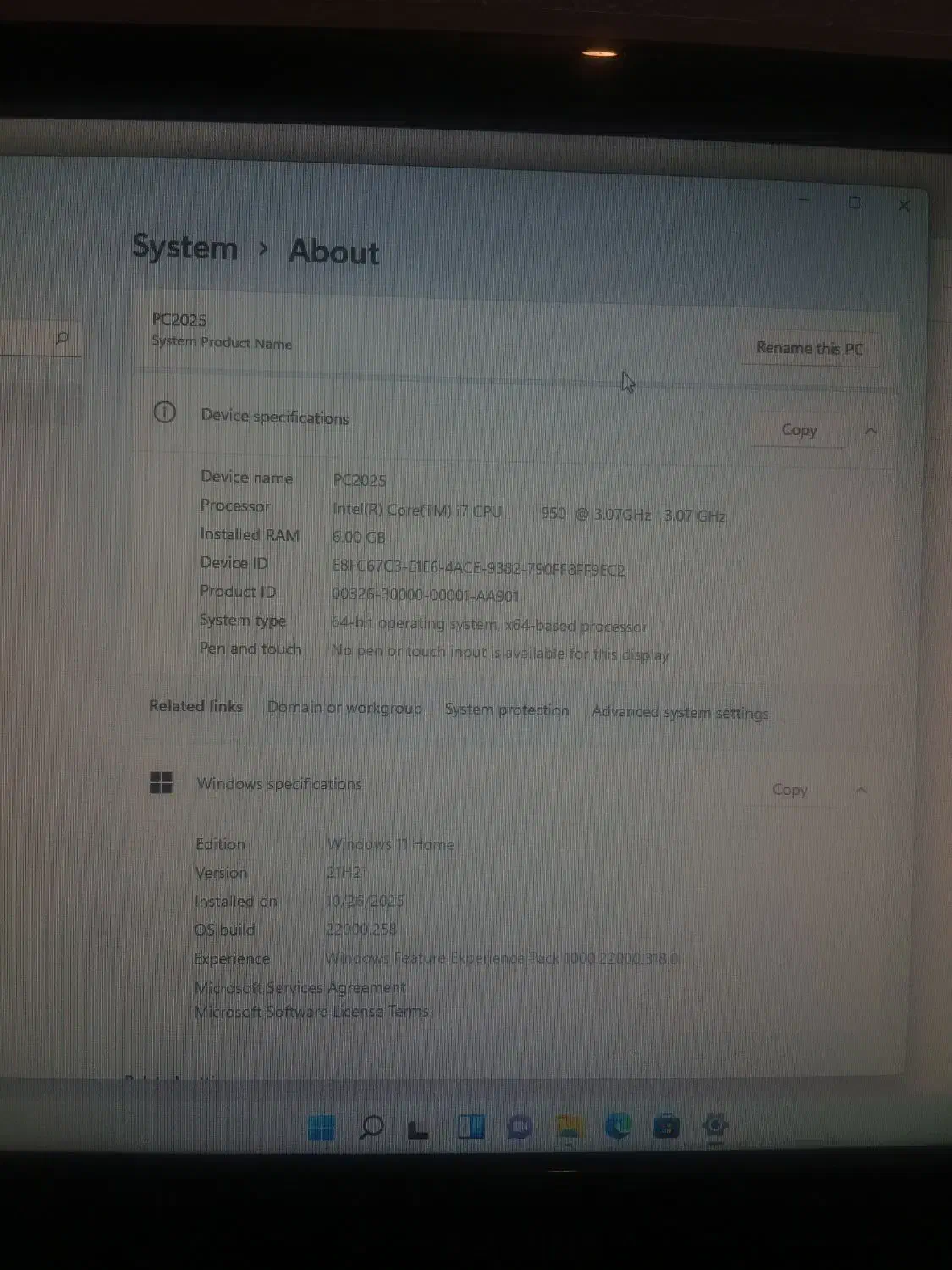Viewport: 952px width, 1270px height.
Task: Click the search magnifier in sidebar box
Action: pos(62,339)
